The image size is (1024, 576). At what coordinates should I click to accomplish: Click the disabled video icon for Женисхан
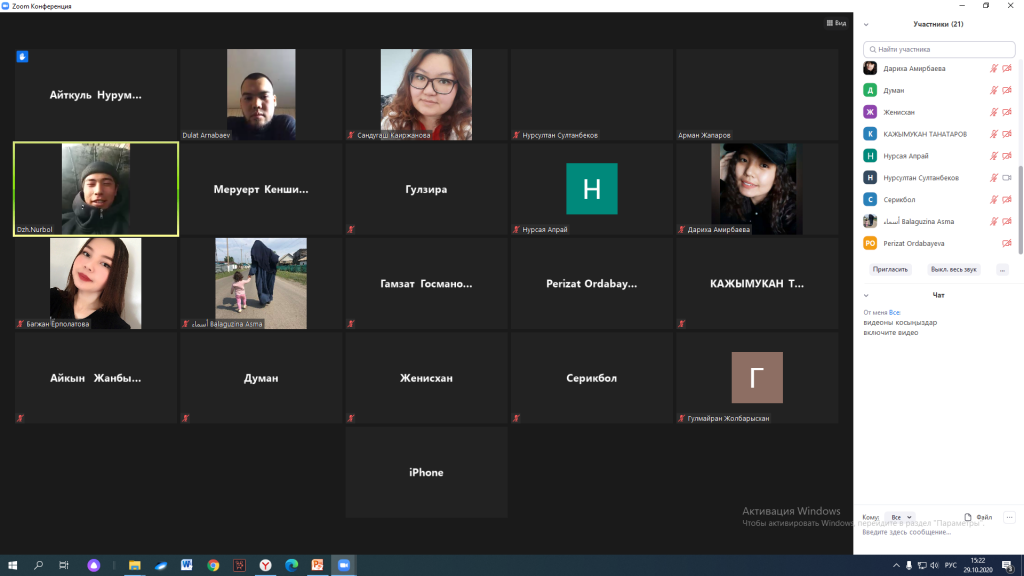tap(1007, 112)
